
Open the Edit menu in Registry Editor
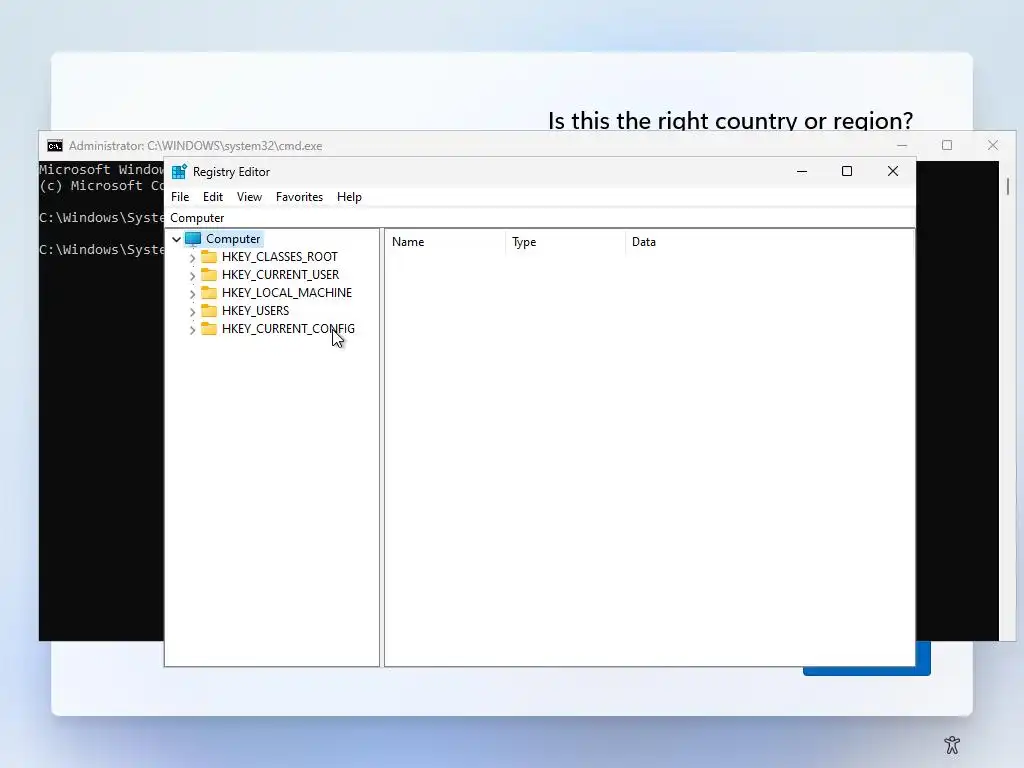213,197
